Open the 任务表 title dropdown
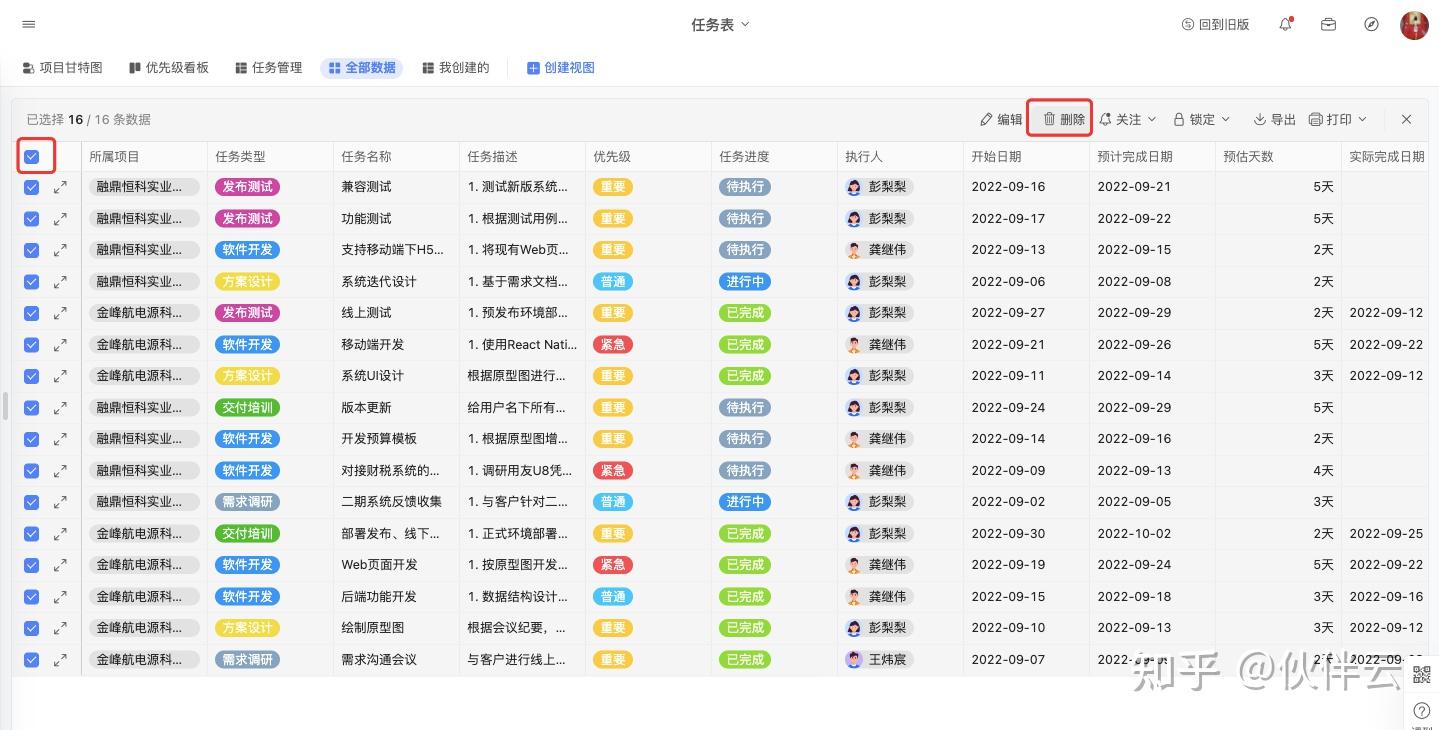This screenshot has height=730, width=1439. (720, 24)
